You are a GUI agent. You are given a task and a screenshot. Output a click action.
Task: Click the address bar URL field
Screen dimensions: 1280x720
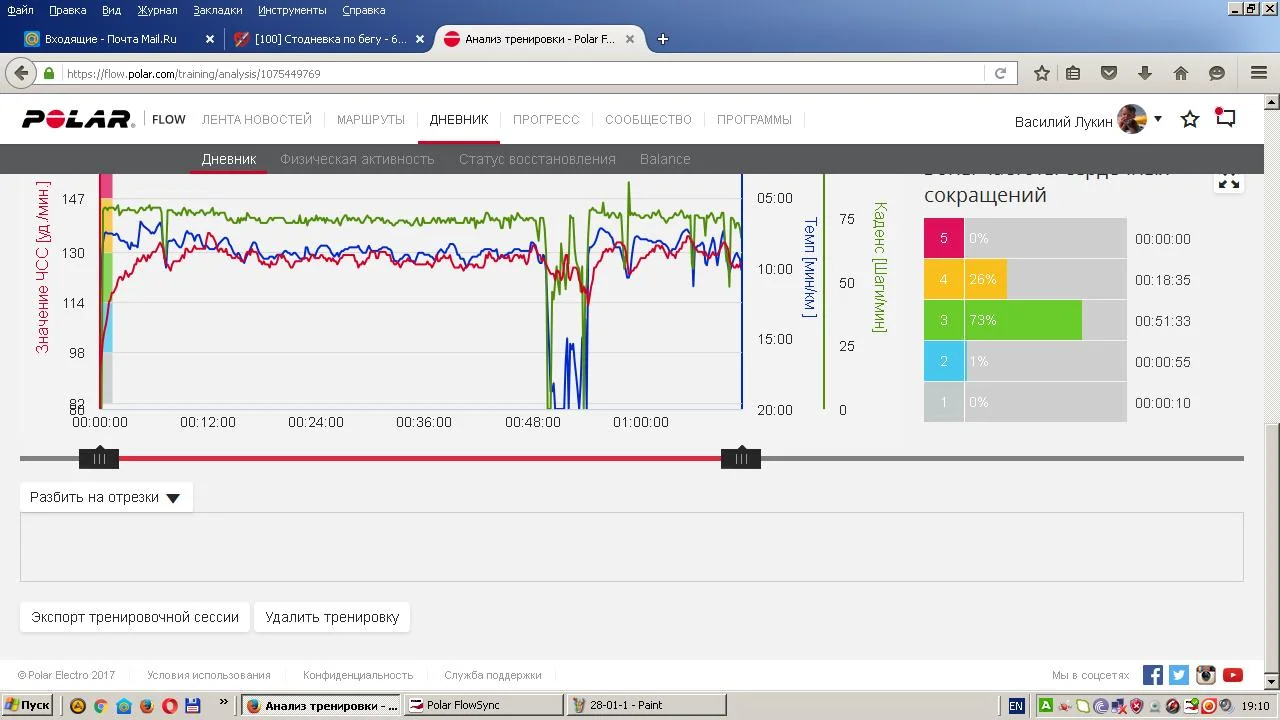[x=523, y=73]
